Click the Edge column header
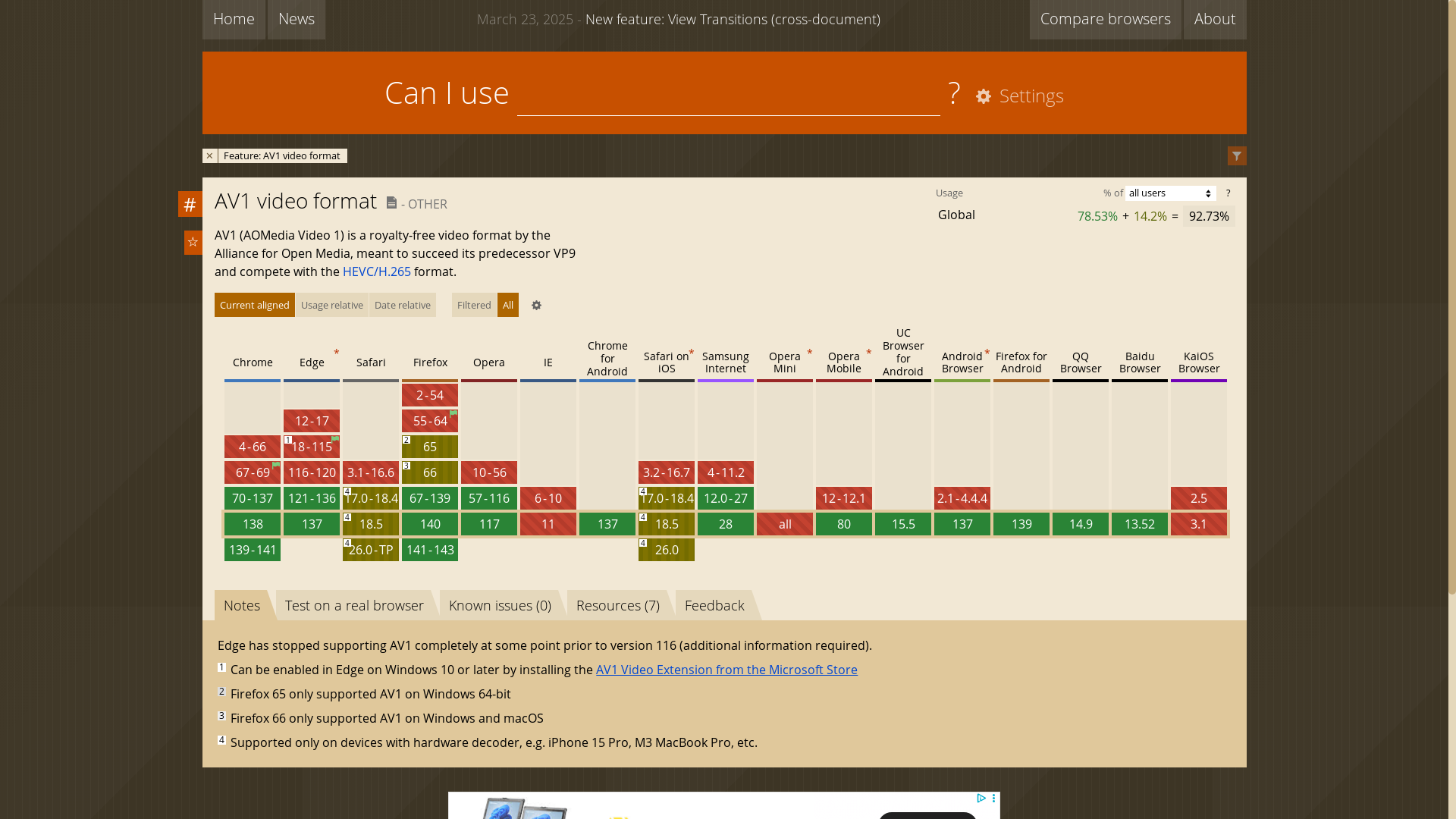The height and width of the screenshot is (819, 1456). [x=312, y=362]
